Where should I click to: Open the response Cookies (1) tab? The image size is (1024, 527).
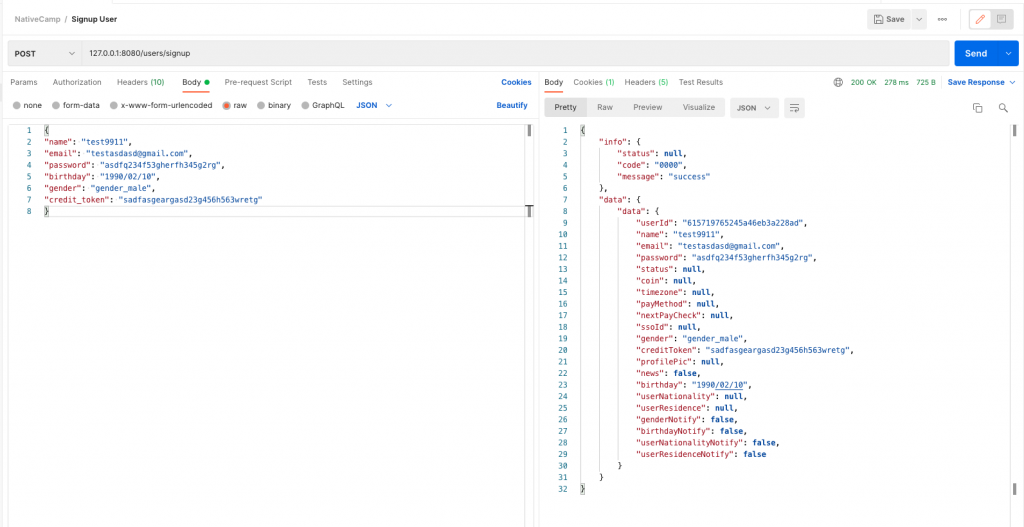[594, 82]
